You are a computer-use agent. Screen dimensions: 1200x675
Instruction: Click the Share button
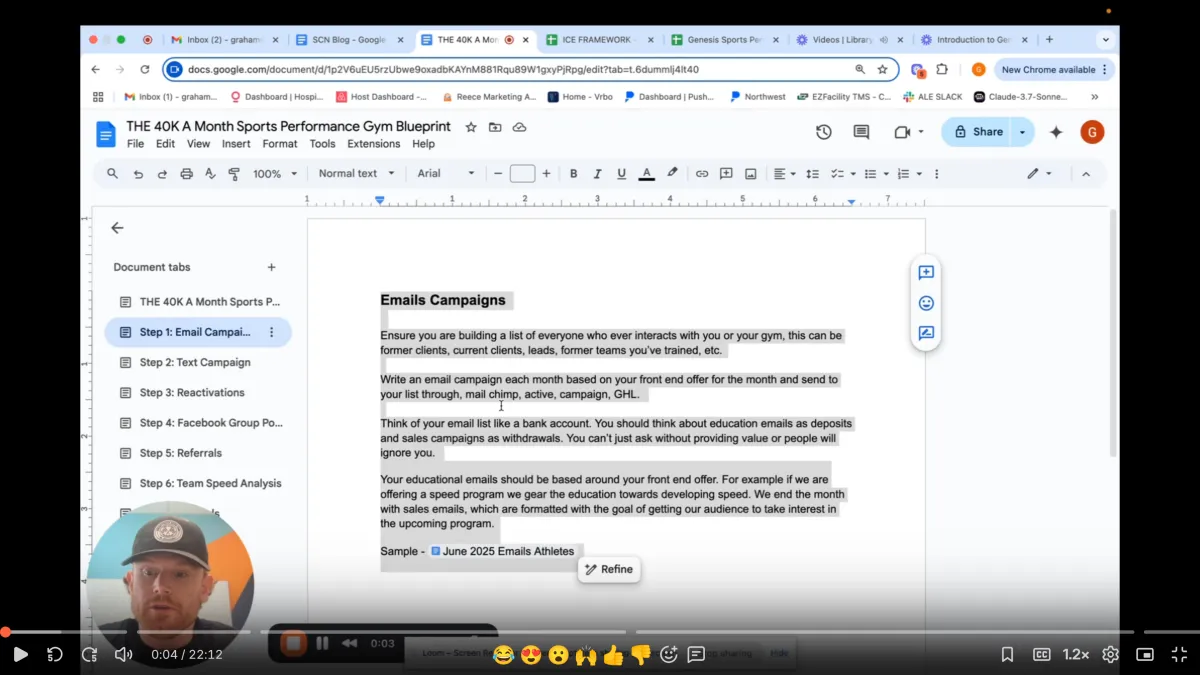coord(978,132)
